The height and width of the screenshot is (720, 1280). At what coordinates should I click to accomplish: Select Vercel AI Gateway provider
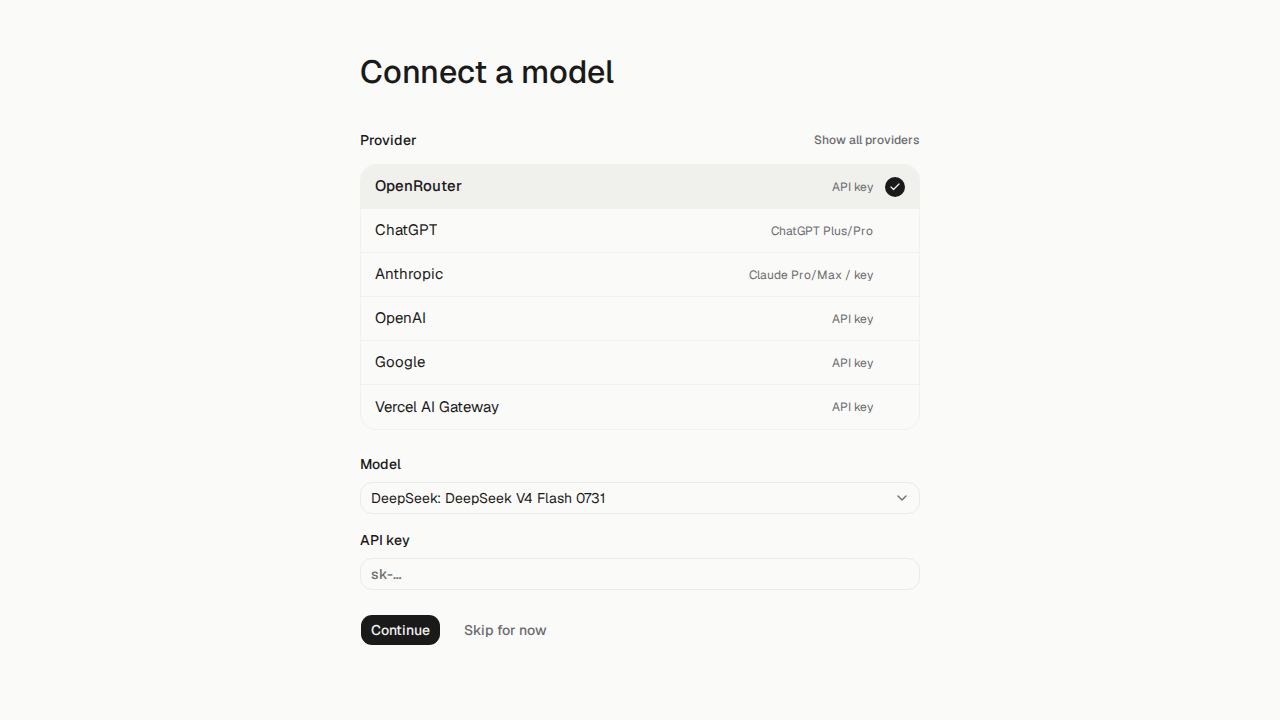[640, 407]
